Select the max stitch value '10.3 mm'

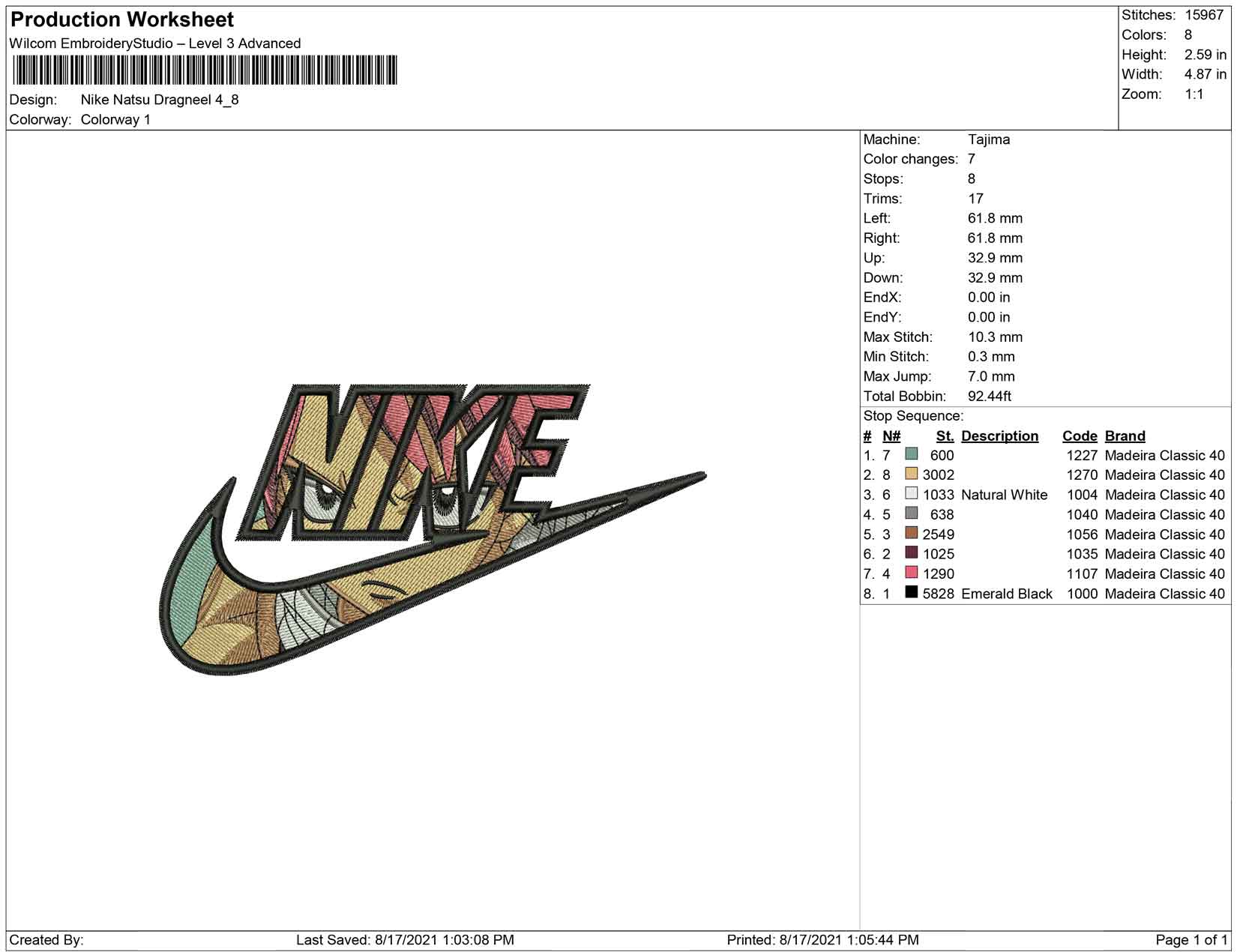pos(996,337)
